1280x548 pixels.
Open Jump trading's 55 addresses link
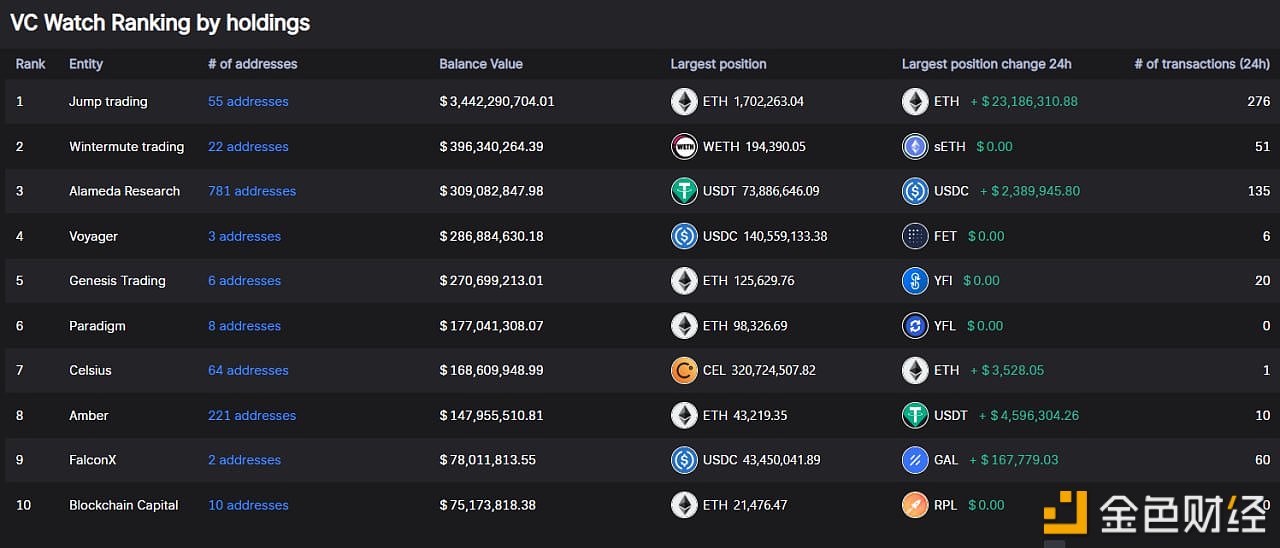click(x=248, y=101)
